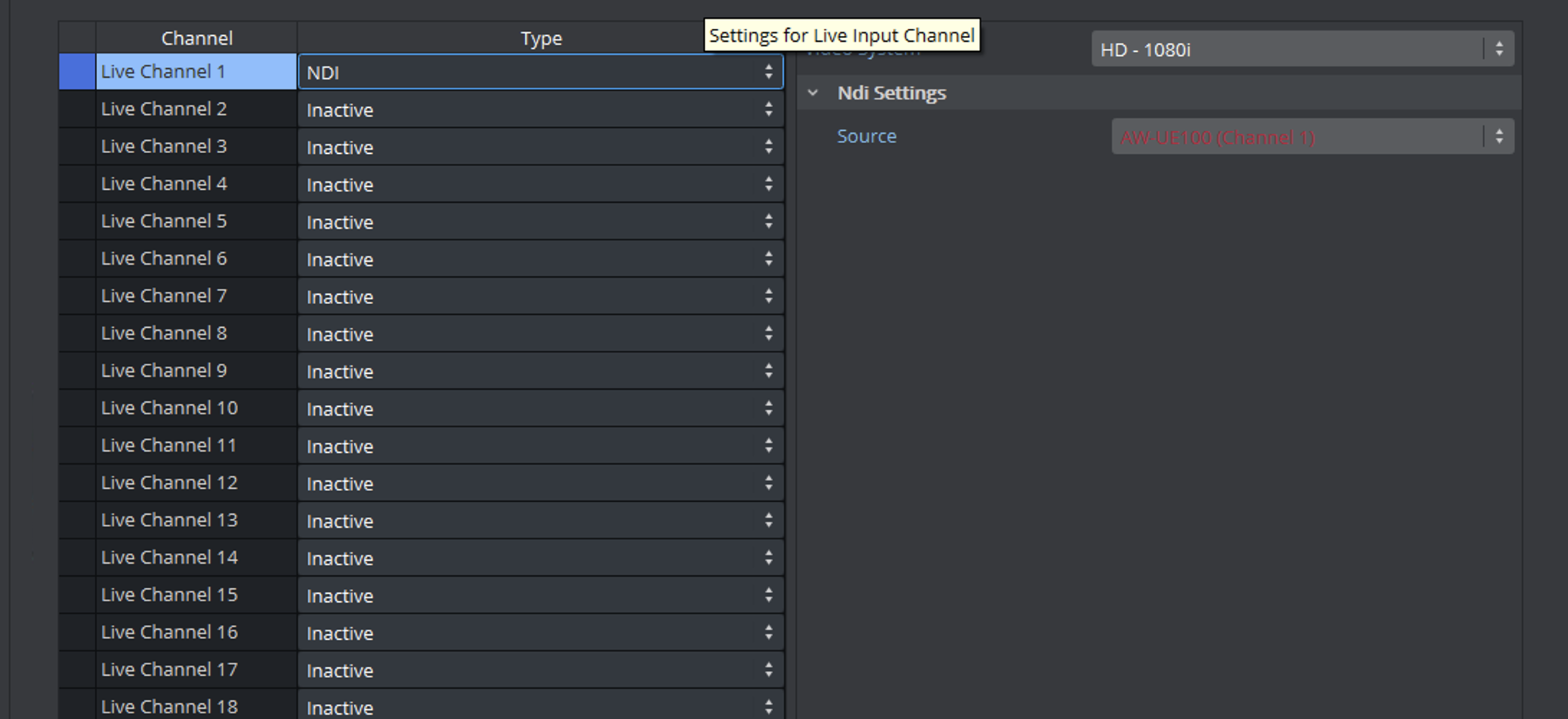Click the blue row indicator beside Live Channel 1

77,72
